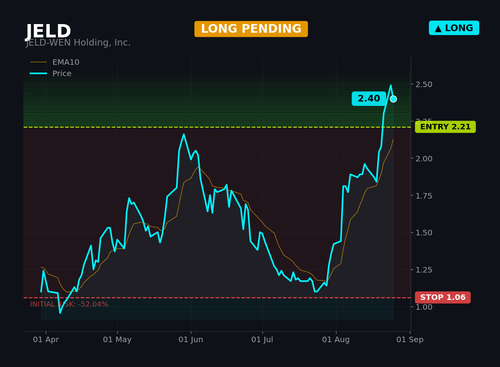
Task: Click the LONG PENDING status badge
Action: 251,29
